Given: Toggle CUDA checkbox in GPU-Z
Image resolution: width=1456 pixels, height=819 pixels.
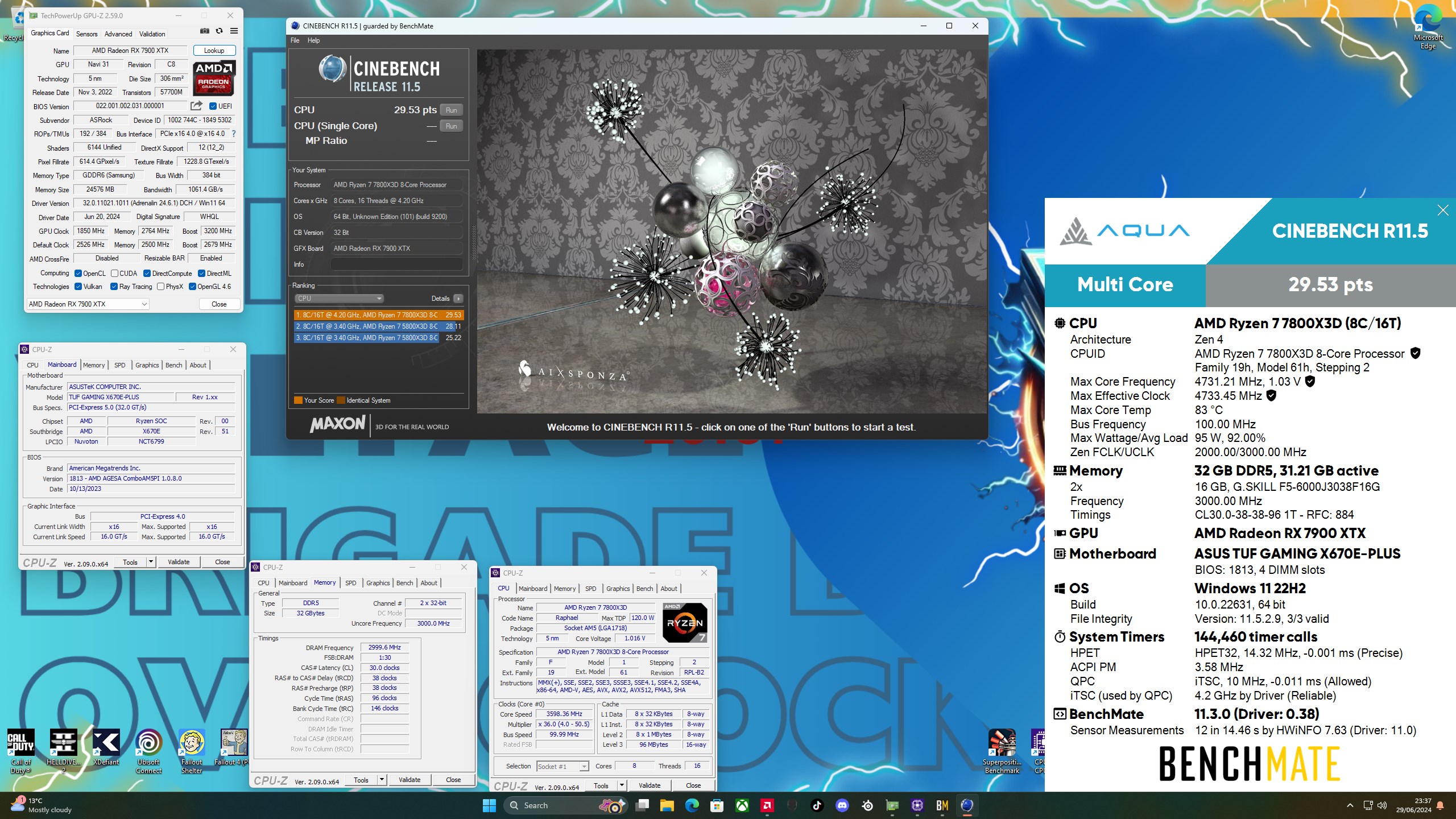Looking at the screenshot, I should (114, 274).
